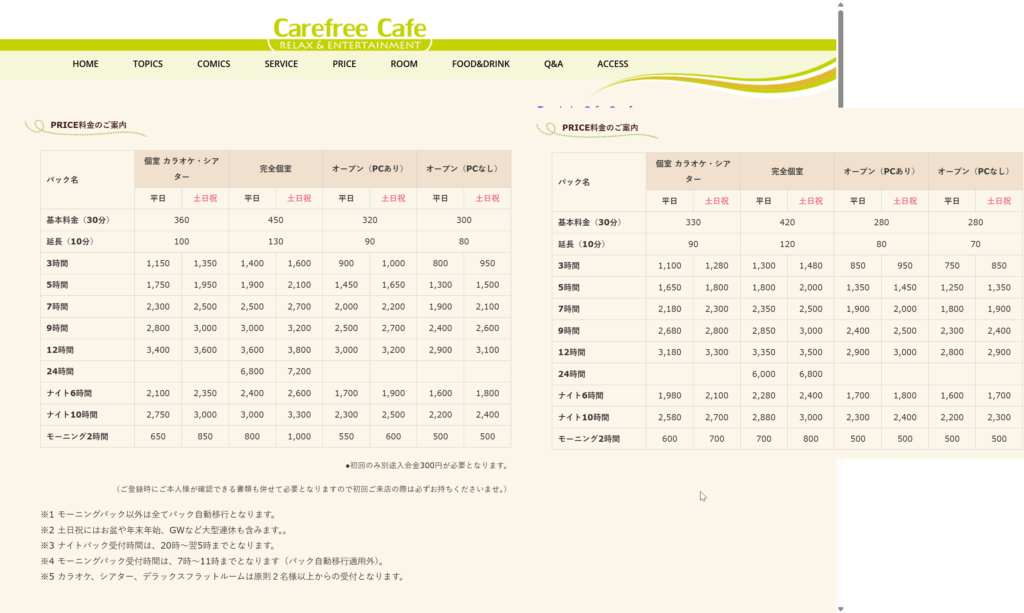Navigate to the ROOM page
This screenshot has width=1024, height=613.
pyautogui.click(x=404, y=64)
